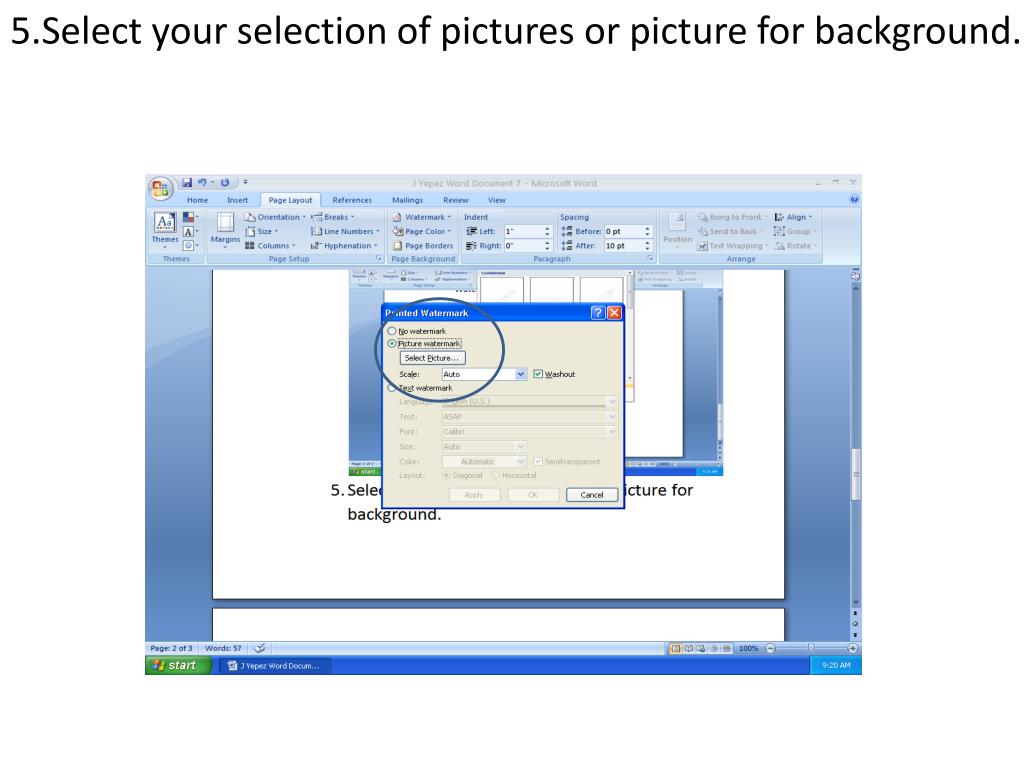Screen dimensions: 1024x768
Task: Click Select Picture button
Action: [432, 358]
